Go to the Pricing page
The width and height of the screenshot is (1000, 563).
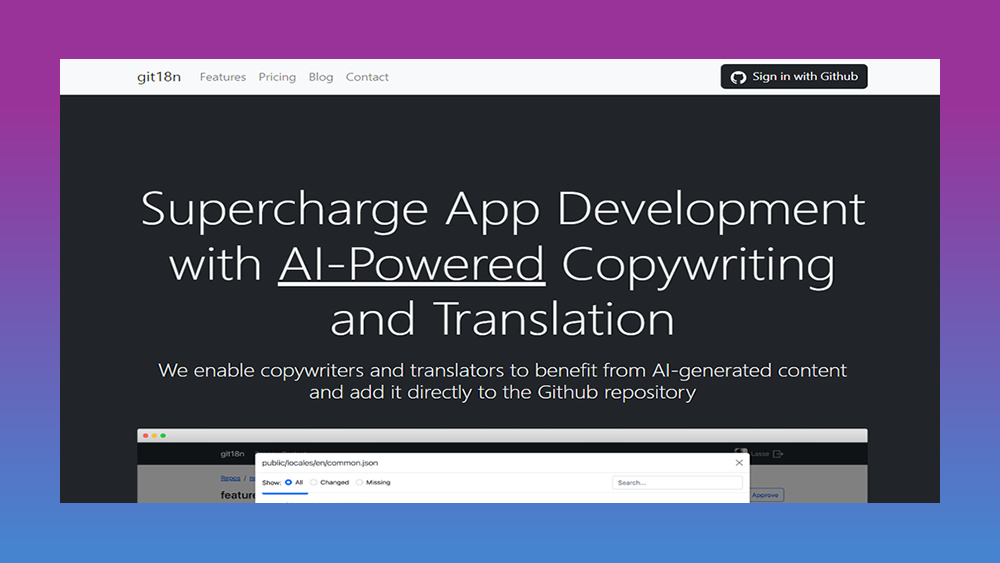click(277, 77)
